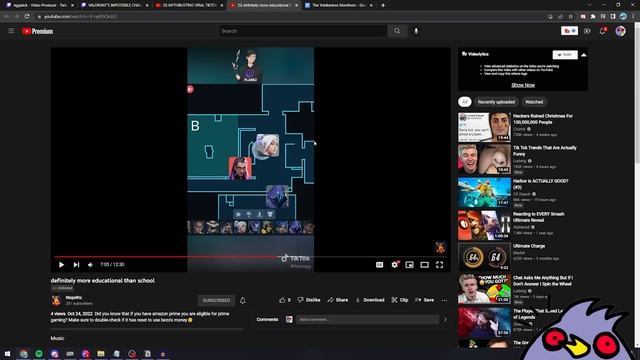
Task: Click the YouTube search input box
Action: click(303, 31)
